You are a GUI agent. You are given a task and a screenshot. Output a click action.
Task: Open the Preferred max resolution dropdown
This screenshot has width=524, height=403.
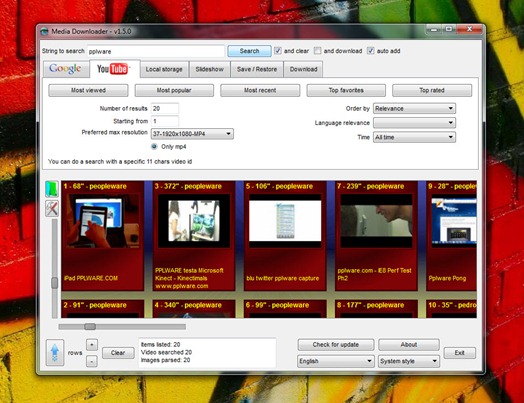(192, 134)
